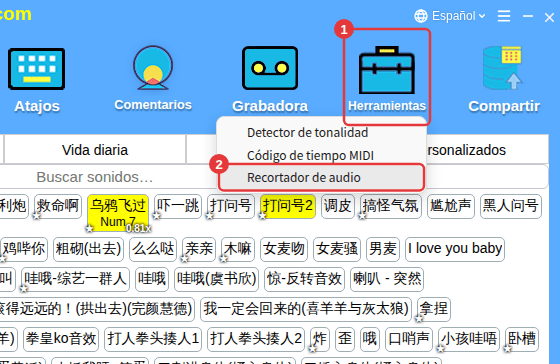Play the 卧槽 sound
The width and height of the screenshot is (560, 364).
[521, 339]
